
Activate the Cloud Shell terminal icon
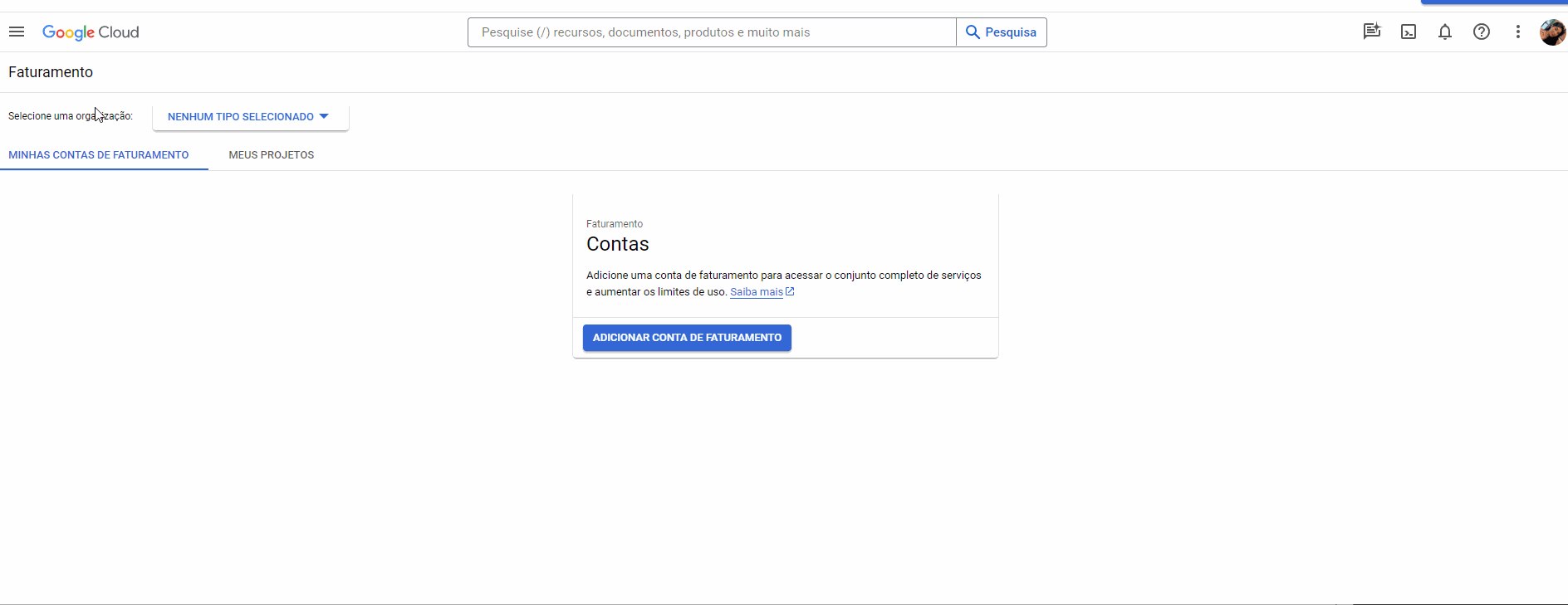[1409, 32]
